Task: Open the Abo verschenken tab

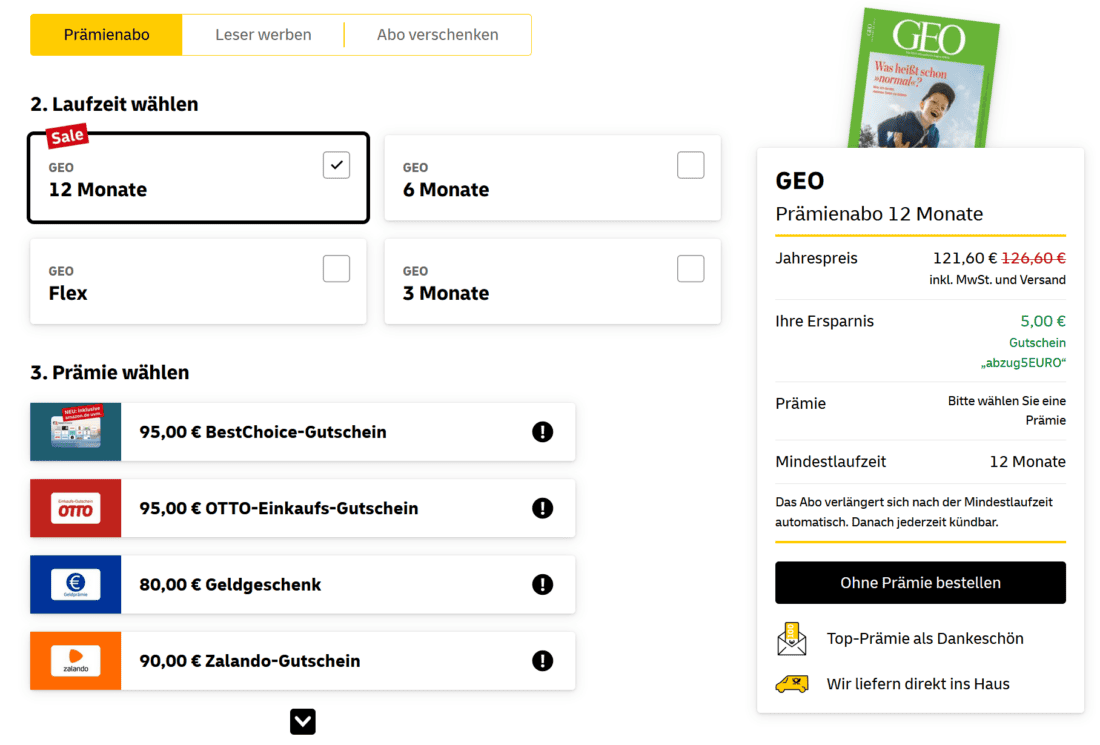Action: 437,35
